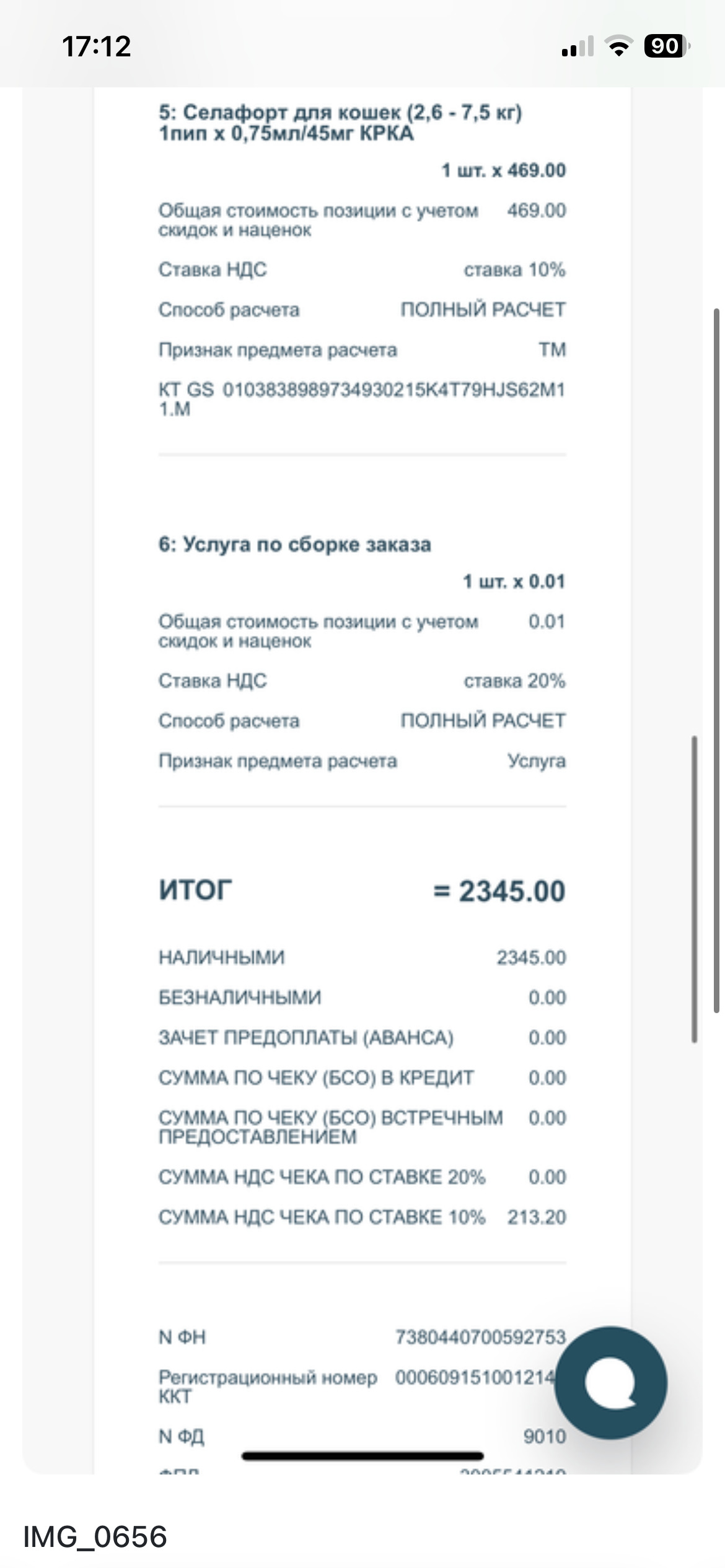Select item 6 Услуга по сборке заказа
This screenshot has width=725, height=1568.
[295, 544]
